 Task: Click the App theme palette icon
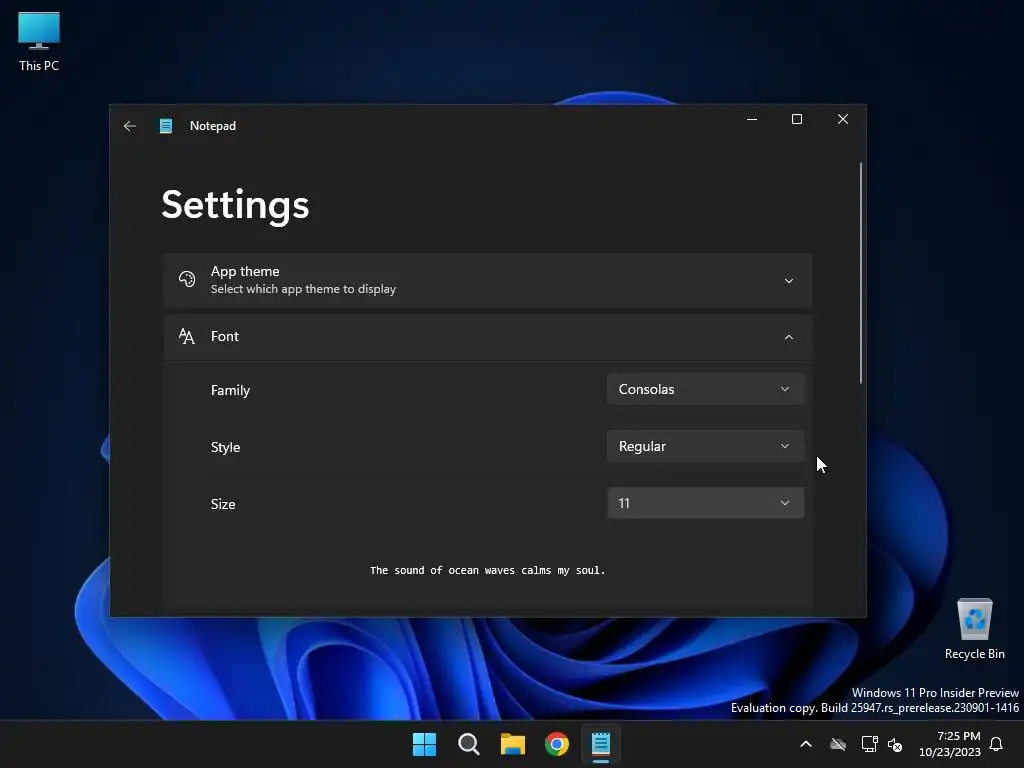click(187, 280)
